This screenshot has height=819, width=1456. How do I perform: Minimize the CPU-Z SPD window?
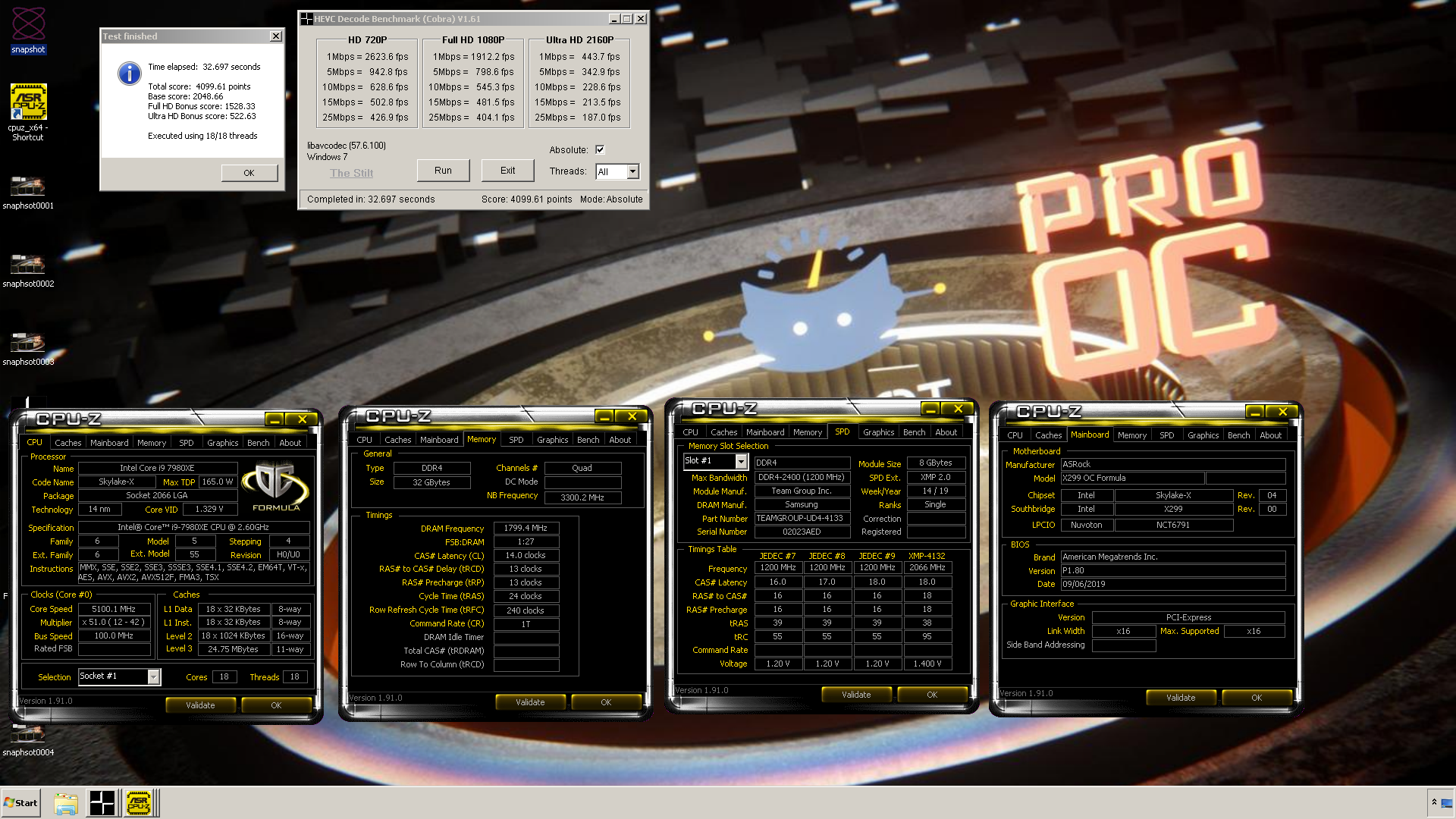[930, 409]
